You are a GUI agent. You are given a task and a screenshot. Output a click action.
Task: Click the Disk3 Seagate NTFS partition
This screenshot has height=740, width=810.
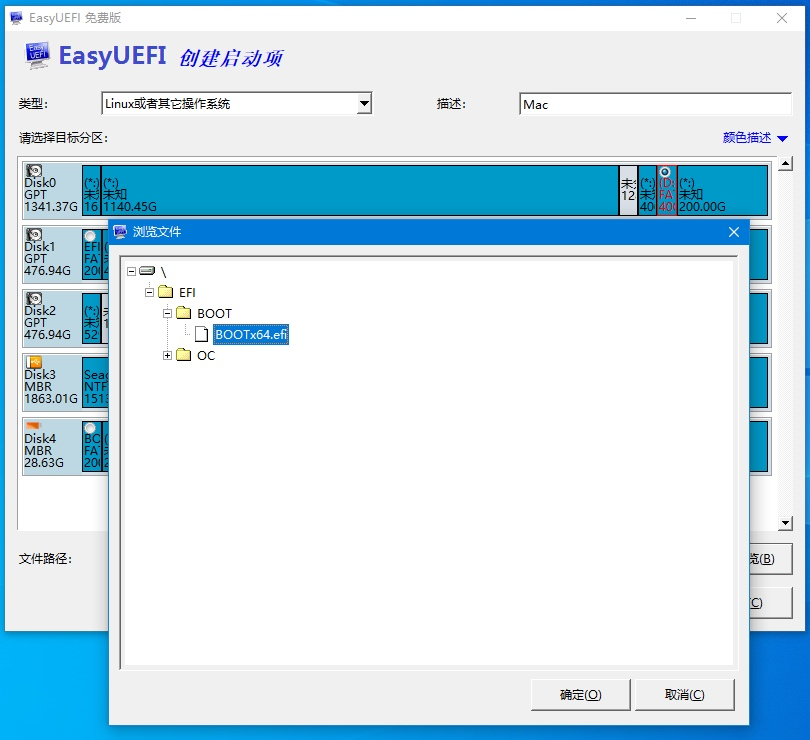click(96, 382)
